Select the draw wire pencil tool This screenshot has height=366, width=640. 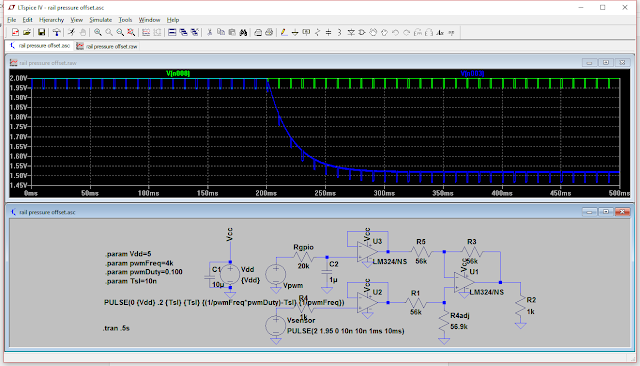284,32
